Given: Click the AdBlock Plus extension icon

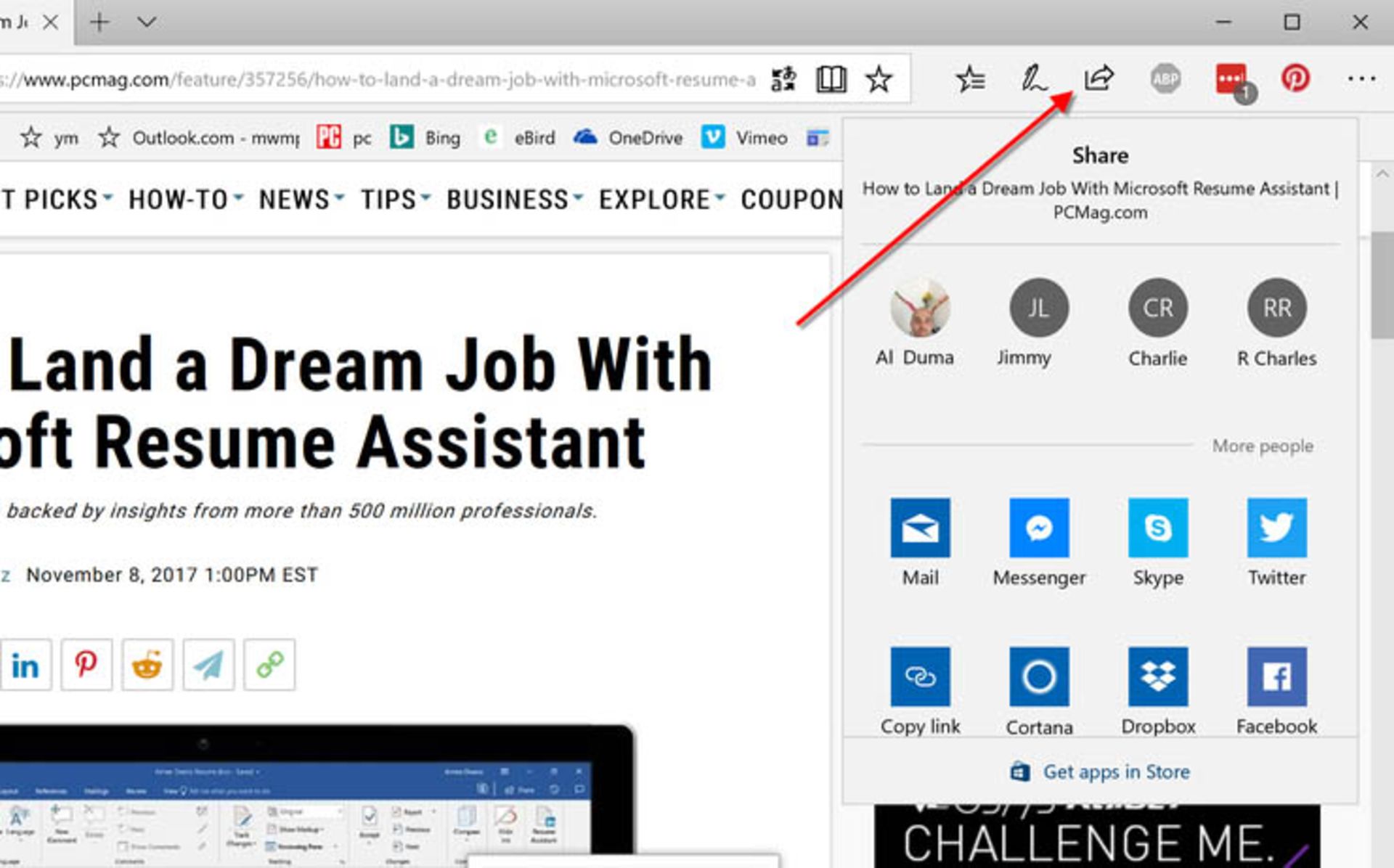Looking at the screenshot, I should pyautogui.click(x=1165, y=78).
